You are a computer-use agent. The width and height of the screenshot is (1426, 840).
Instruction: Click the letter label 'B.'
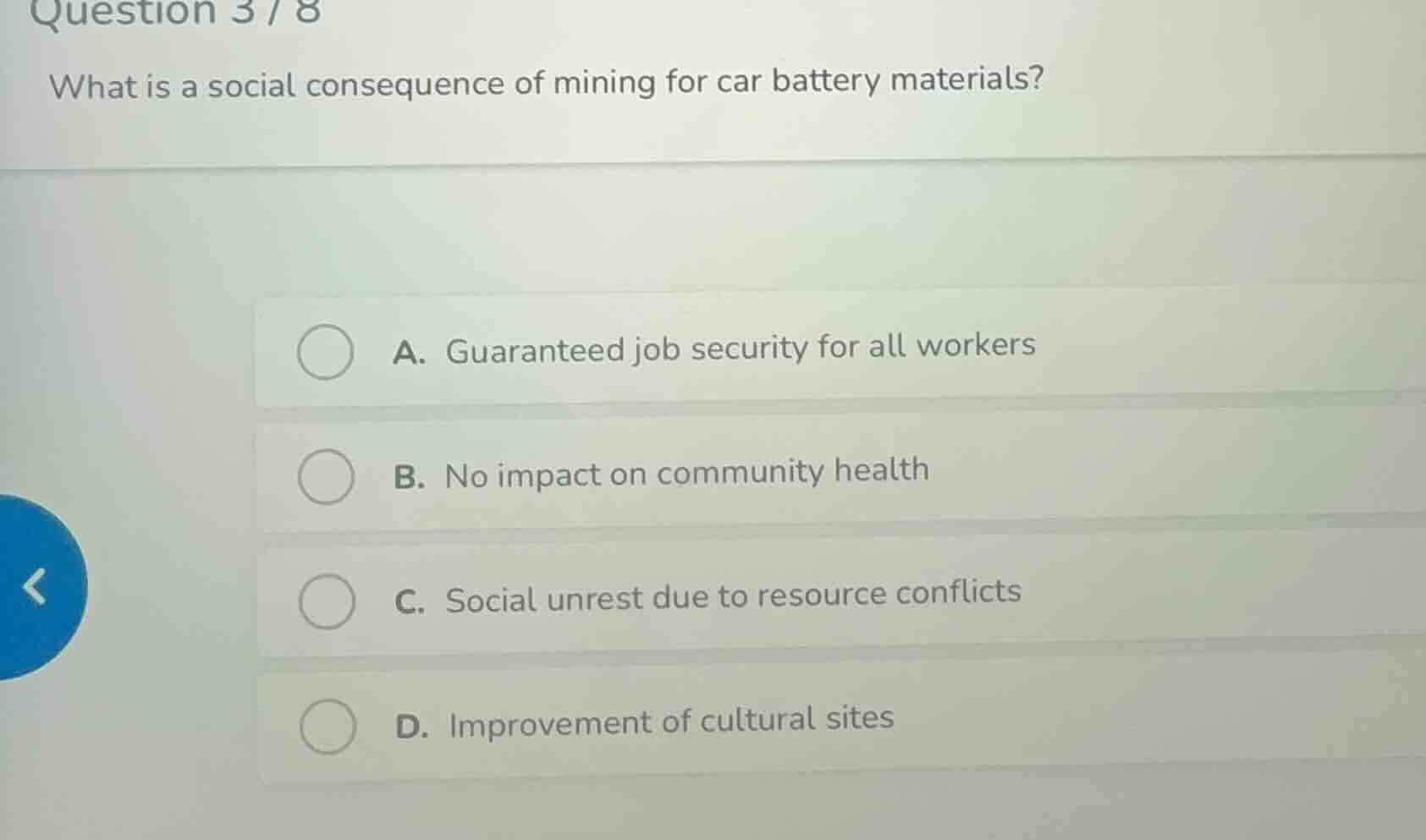(x=410, y=475)
